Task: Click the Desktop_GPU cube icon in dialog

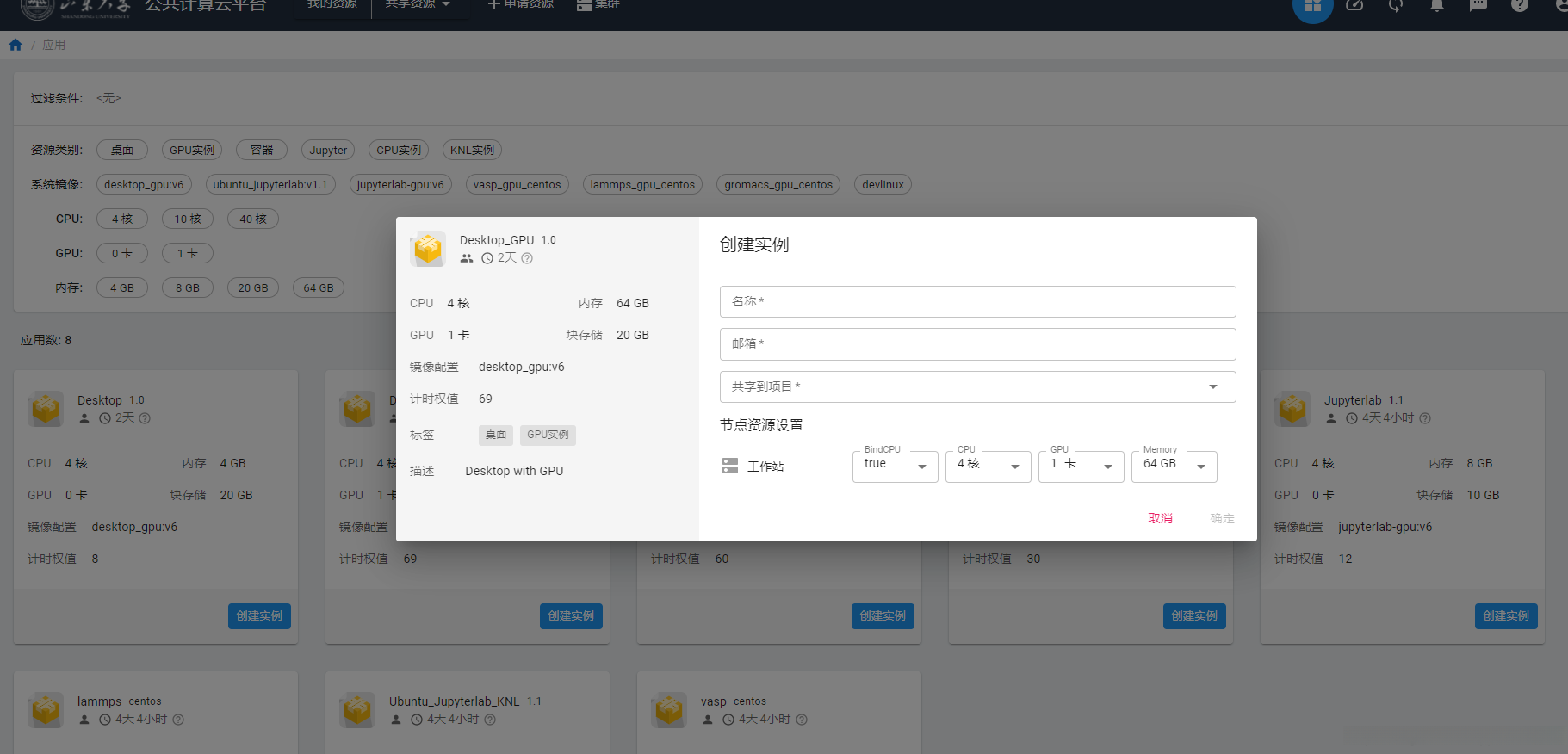Action: click(x=428, y=250)
